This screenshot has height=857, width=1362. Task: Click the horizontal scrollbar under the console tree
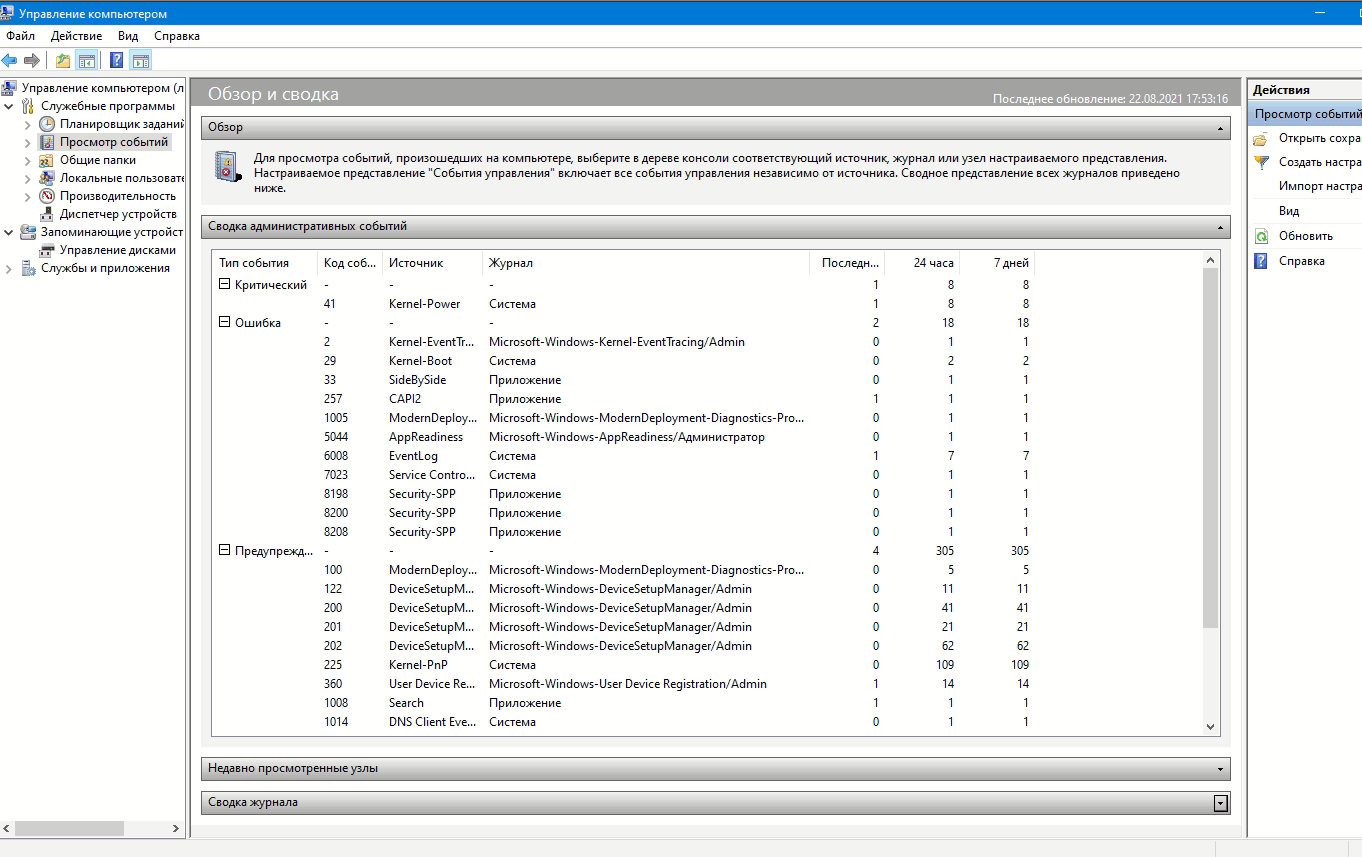pos(70,829)
